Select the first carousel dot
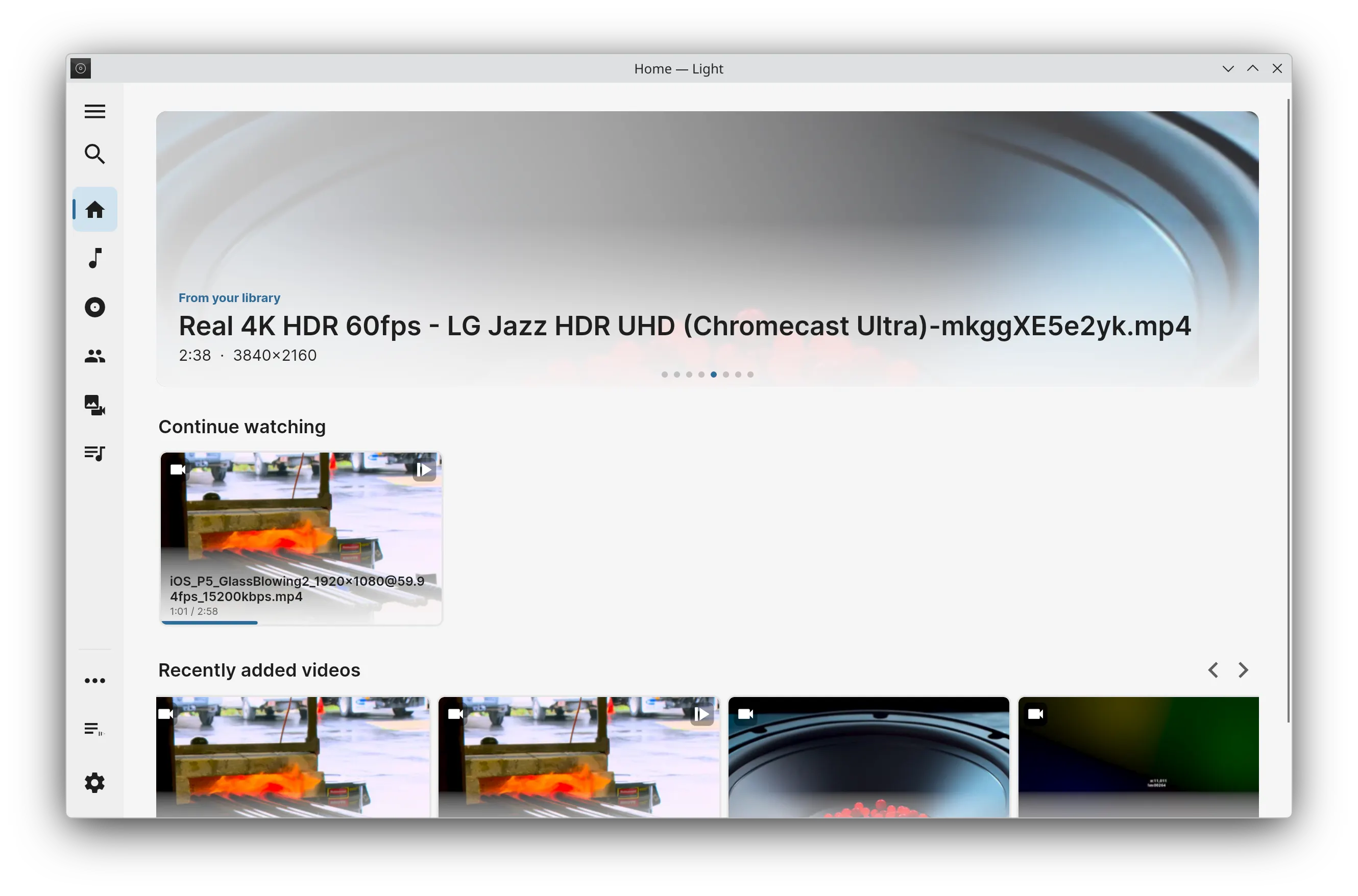The image size is (1358, 896). (665, 375)
